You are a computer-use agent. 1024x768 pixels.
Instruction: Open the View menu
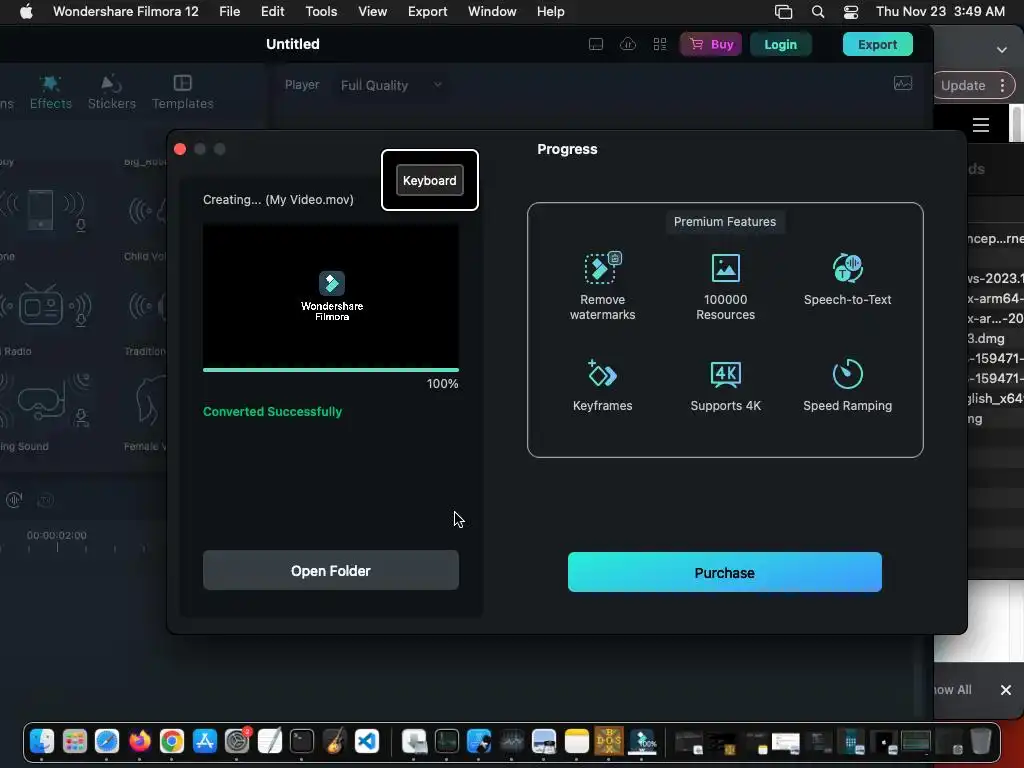pos(372,11)
